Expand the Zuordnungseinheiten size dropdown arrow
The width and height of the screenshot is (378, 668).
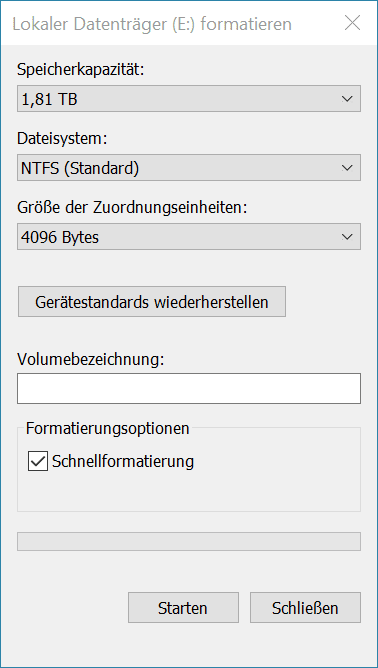point(347,236)
